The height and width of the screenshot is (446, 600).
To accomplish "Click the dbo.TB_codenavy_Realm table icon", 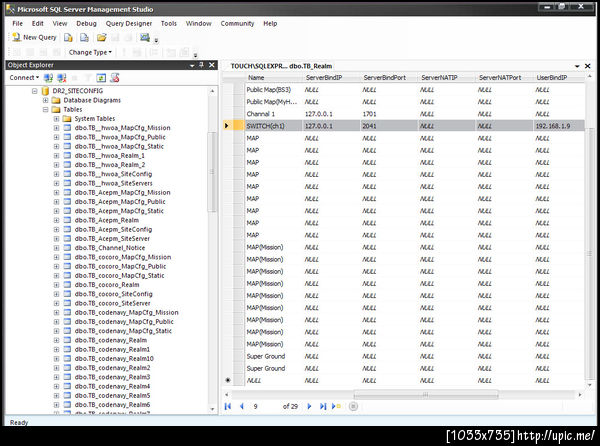I will click(x=67, y=340).
